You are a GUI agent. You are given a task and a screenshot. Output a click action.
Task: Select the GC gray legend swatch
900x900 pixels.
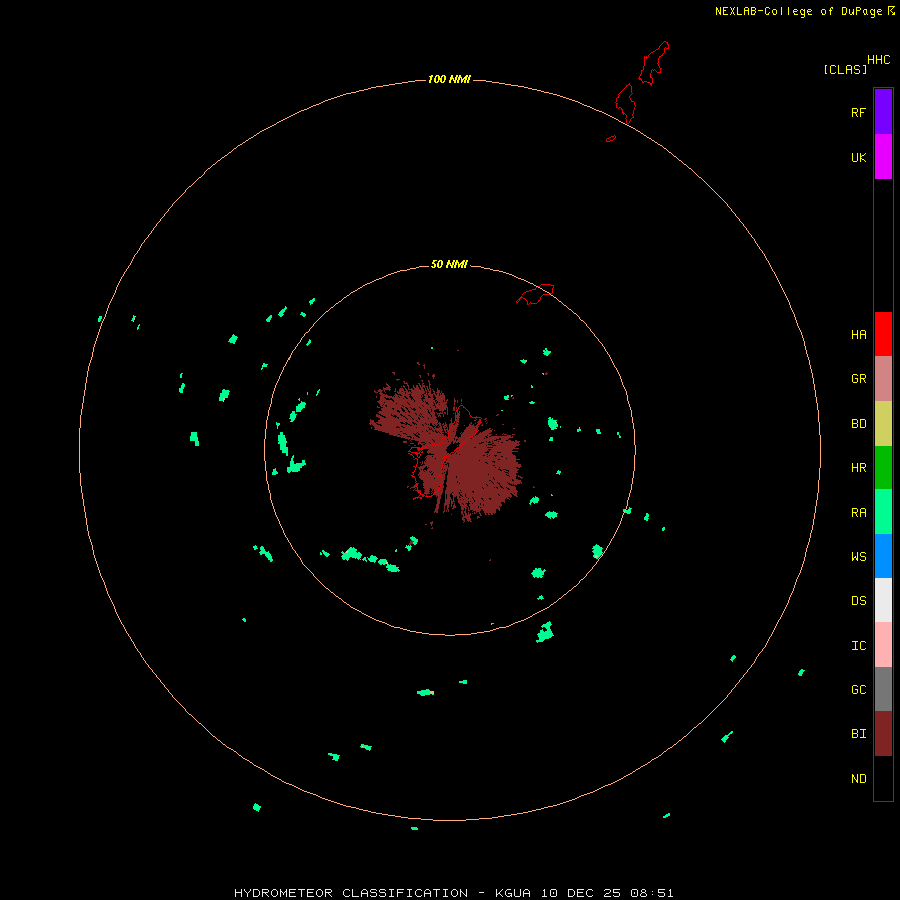883,689
